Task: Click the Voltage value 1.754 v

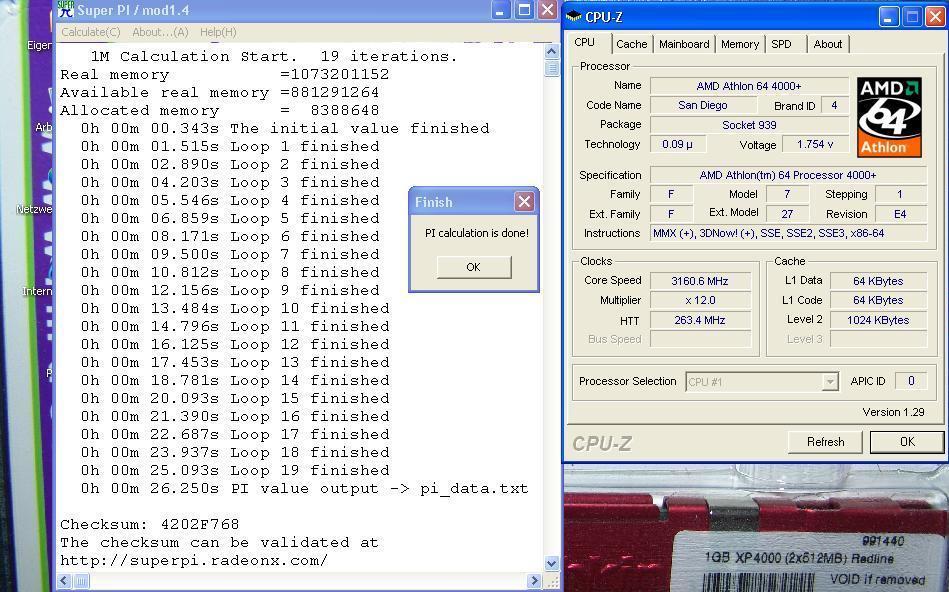Action: pyautogui.click(x=815, y=144)
